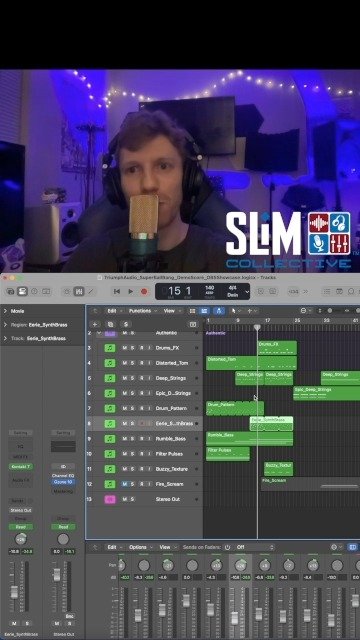Screen dimensions: 360x640
Task: Click the Read automation button on Eerie_SynthBrass strip
Action: [20, 527]
